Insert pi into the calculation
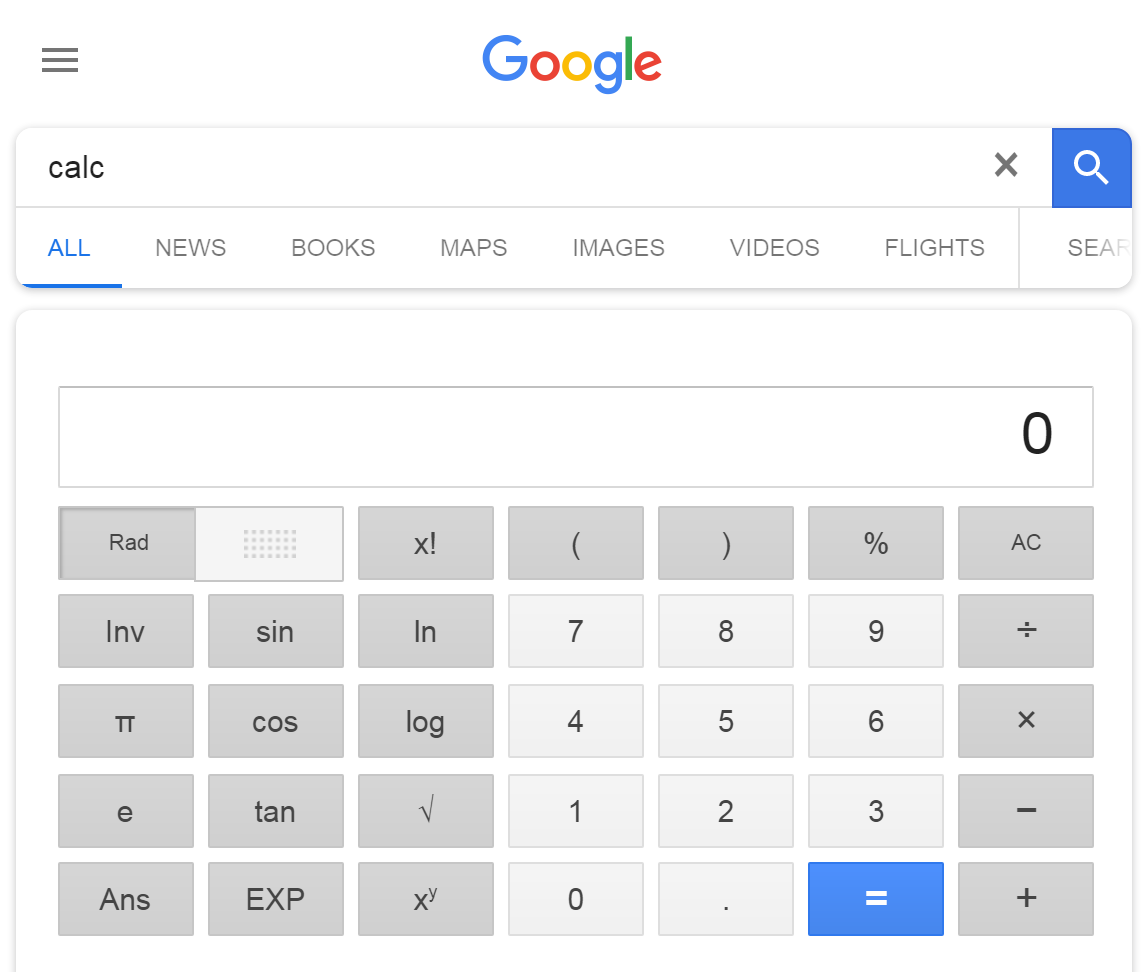This screenshot has width=1148, height=972. [125, 721]
